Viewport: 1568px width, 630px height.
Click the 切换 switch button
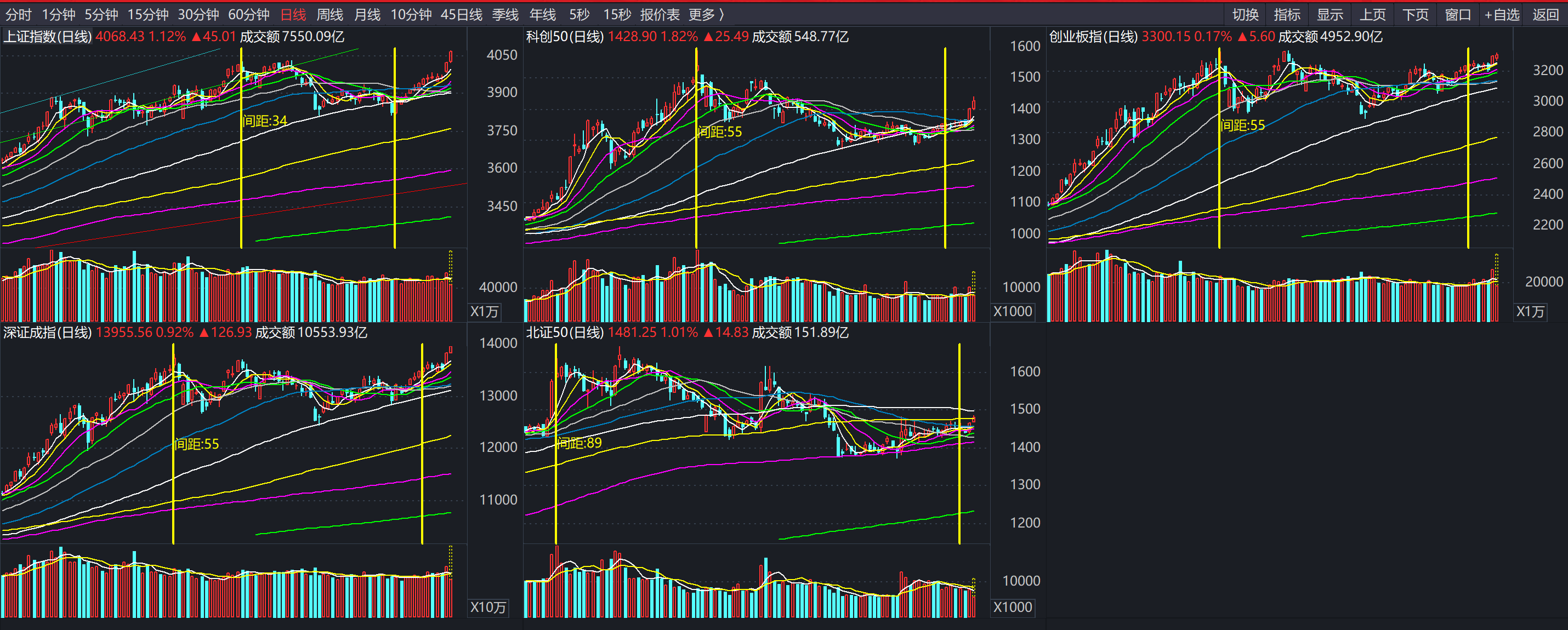(x=1245, y=15)
